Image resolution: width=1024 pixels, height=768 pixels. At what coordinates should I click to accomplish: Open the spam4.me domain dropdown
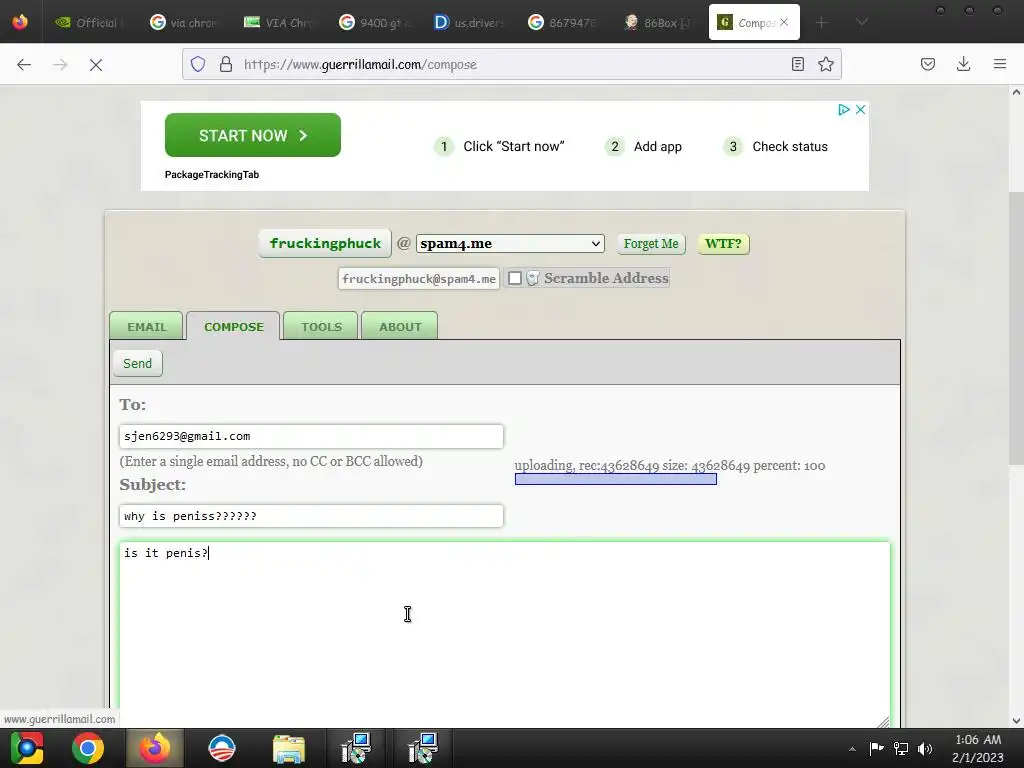click(x=510, y=244)
